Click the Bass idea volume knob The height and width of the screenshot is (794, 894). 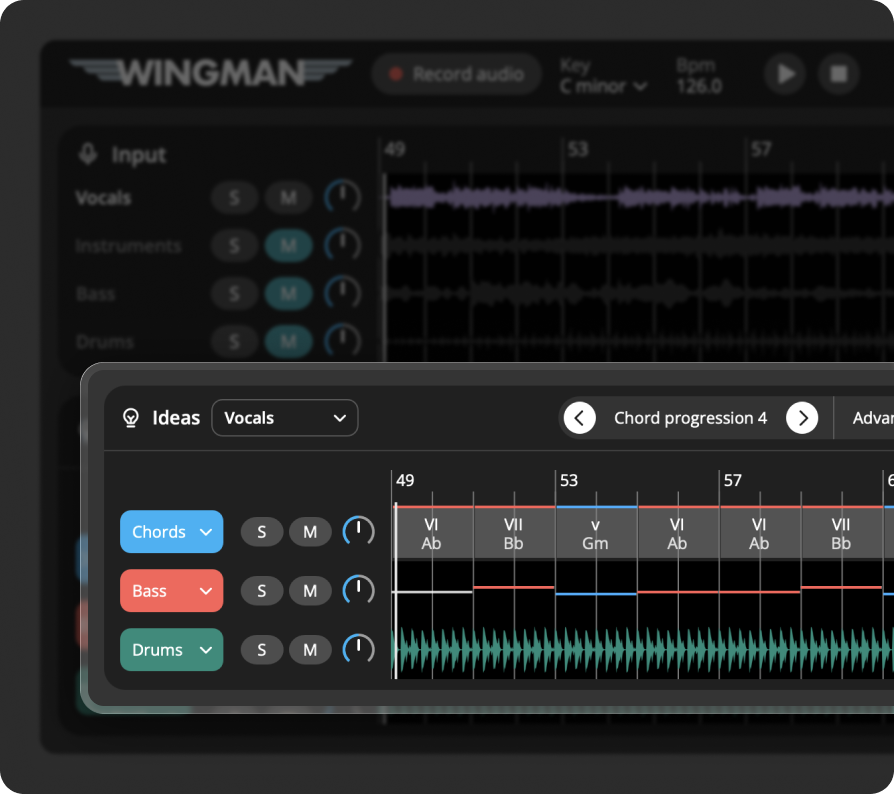(x=359, y=591)
